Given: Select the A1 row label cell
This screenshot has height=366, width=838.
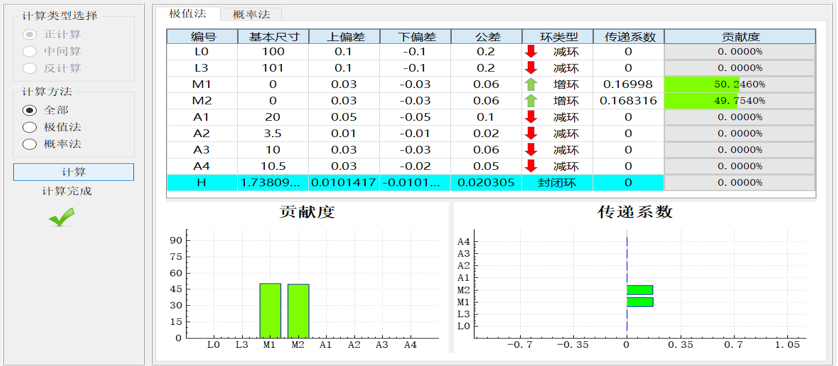Looking at the screenshot, I should (x=203, y=117).
